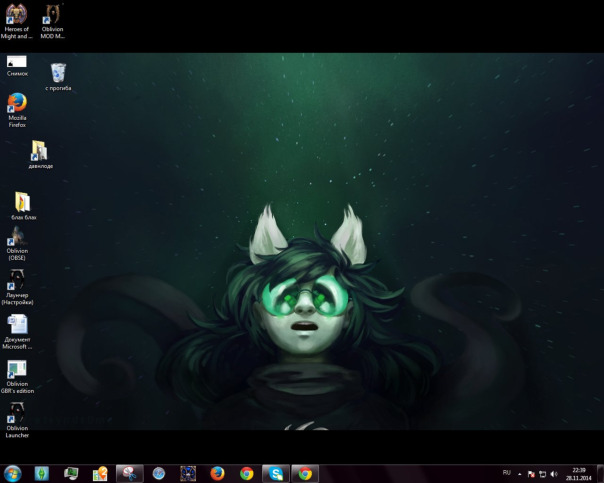This screenshot has height=483, width=604.
Task: Switch to the Skype taskbar button
Action: coord(276,473)
